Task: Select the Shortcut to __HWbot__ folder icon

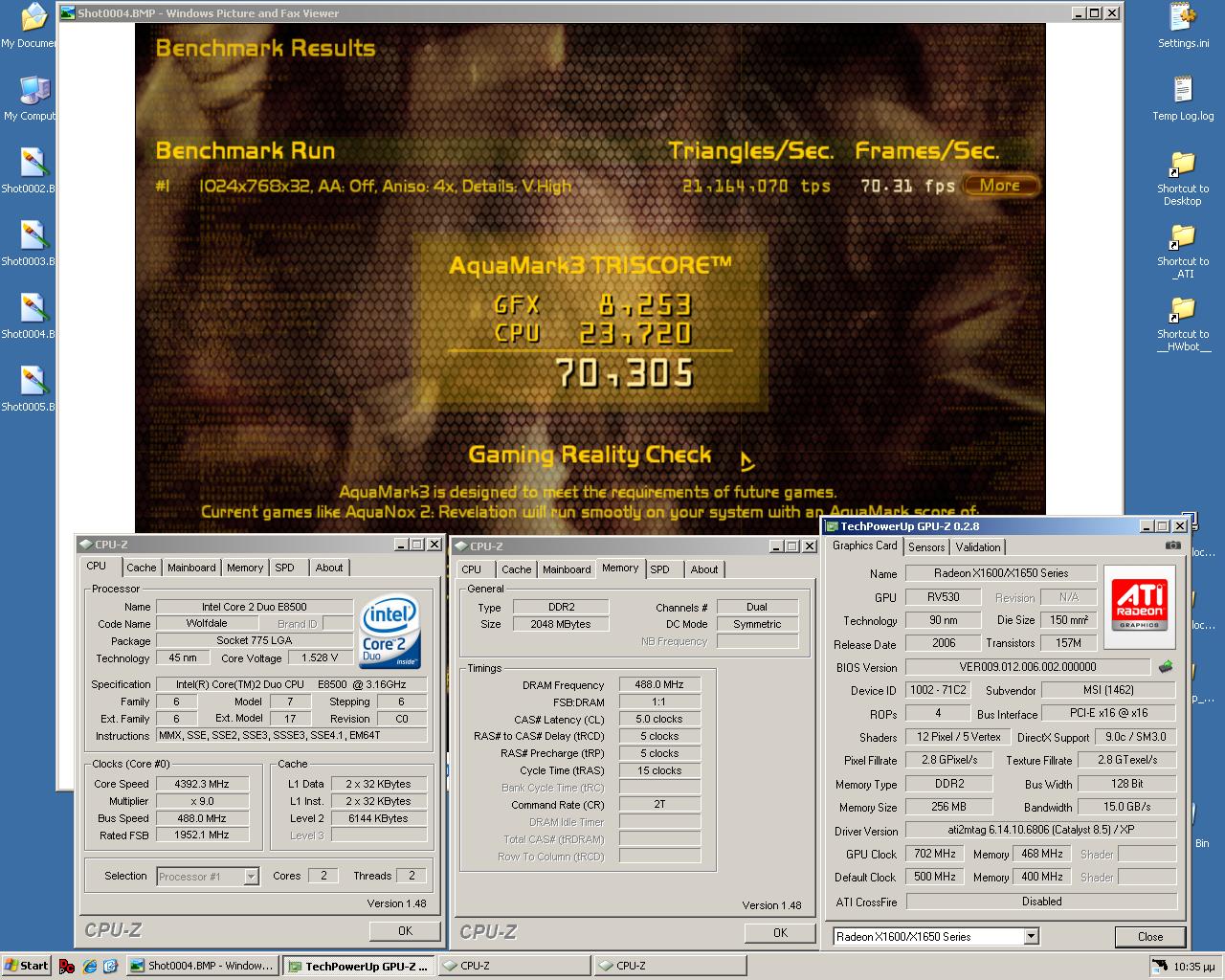Action: click(1183, 323)
